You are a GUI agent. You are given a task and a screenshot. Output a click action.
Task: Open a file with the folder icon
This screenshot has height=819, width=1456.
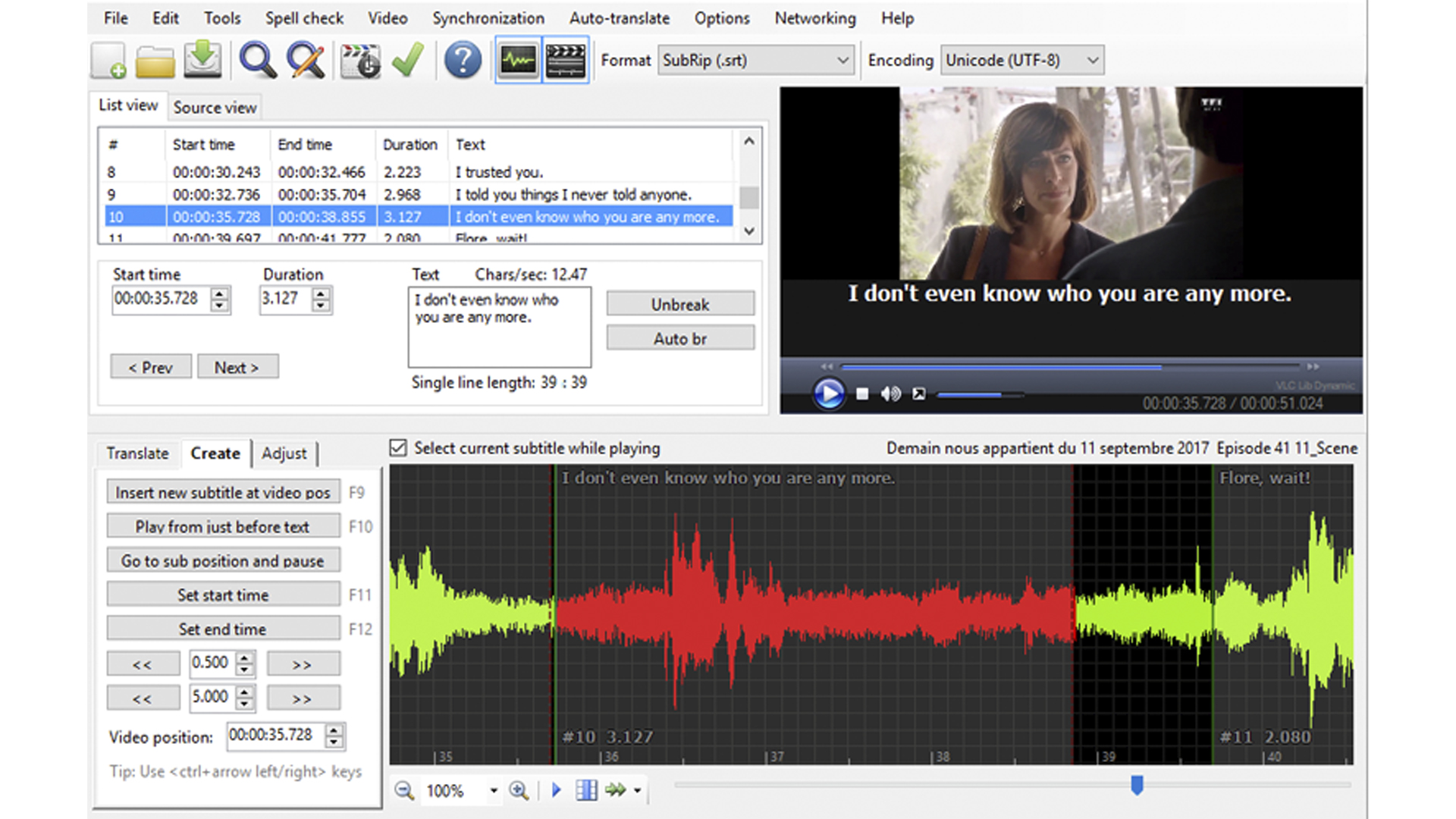point(155,61)
